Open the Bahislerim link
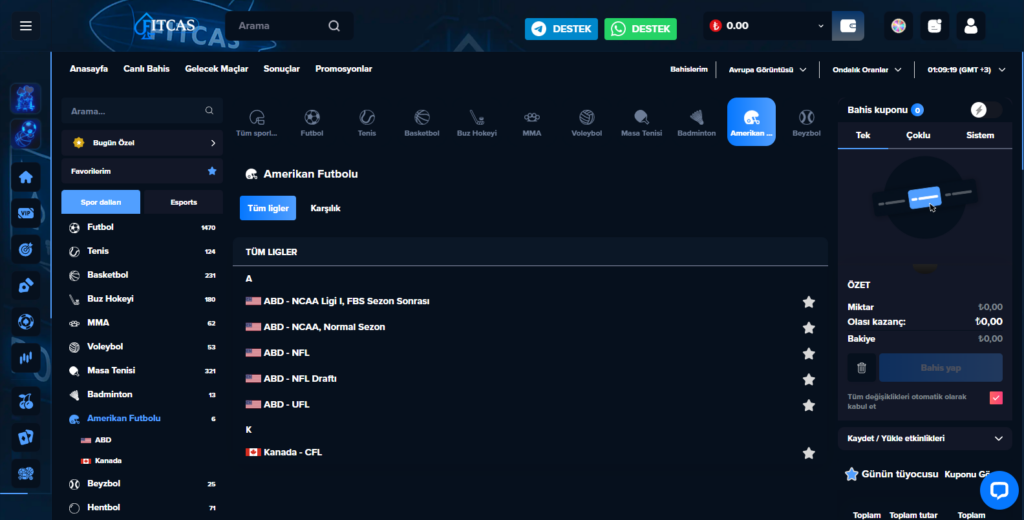The width and height of the screenshot is (1024, 520). coord(688,69)
